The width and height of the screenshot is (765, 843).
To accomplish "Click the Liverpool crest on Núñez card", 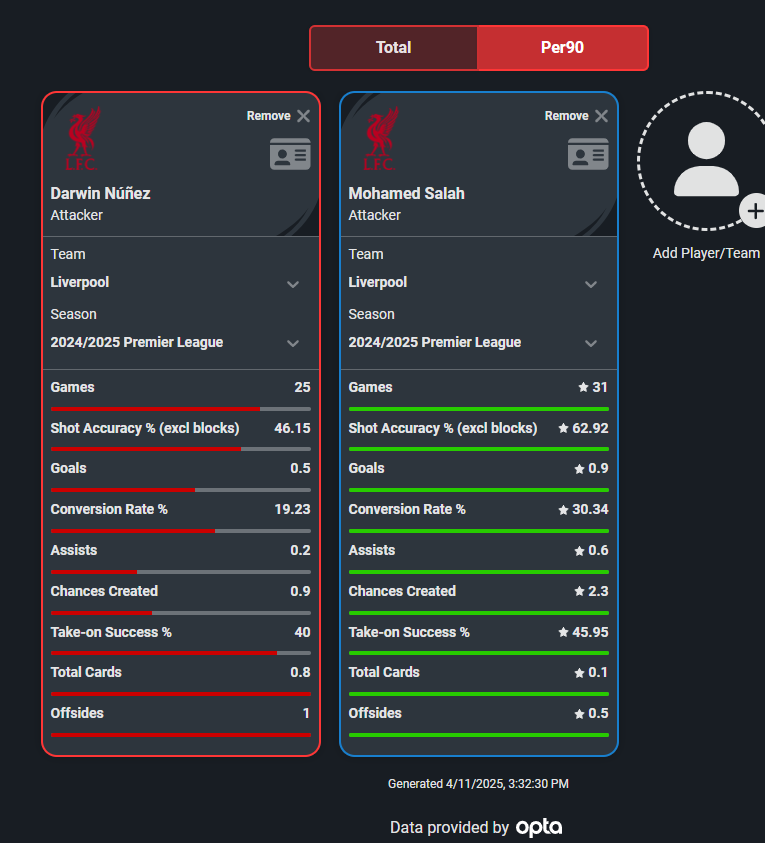I will [83, 138].
